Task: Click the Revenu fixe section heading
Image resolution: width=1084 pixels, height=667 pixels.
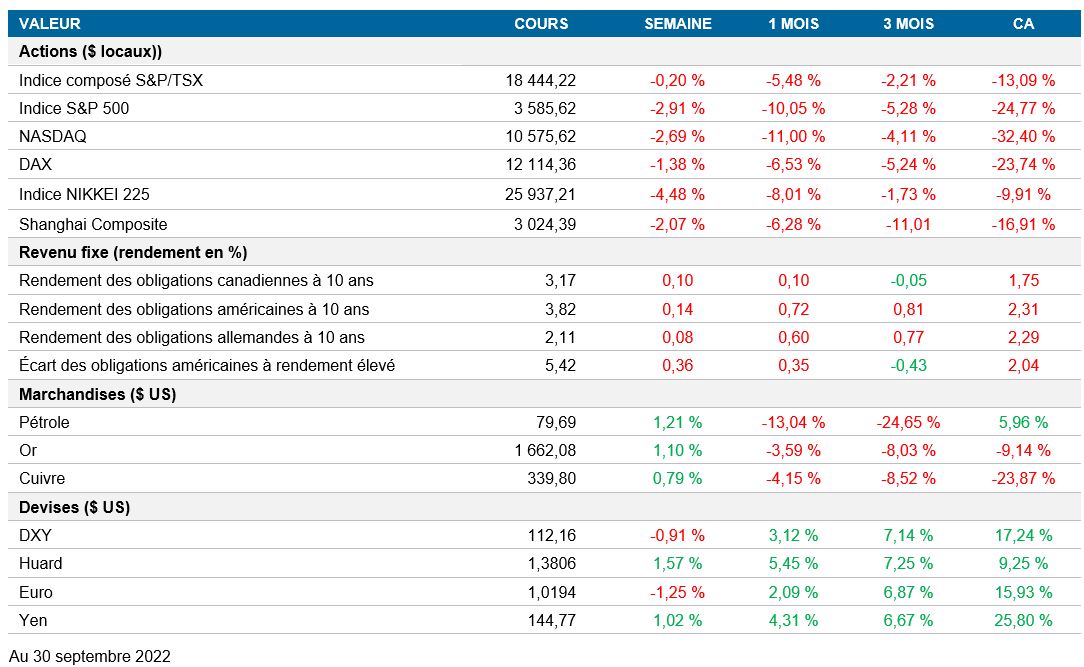Action: [133, 252]
